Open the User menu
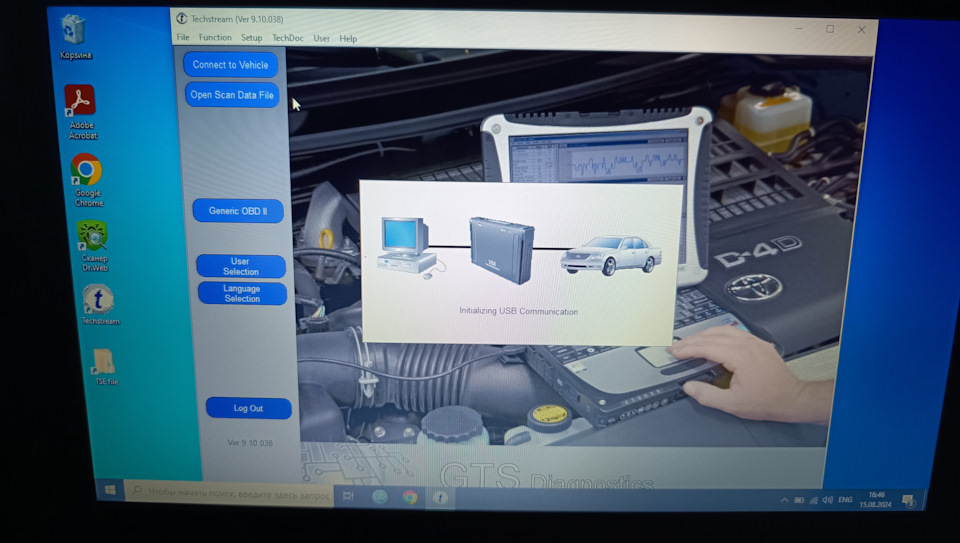 coord(321,39)
